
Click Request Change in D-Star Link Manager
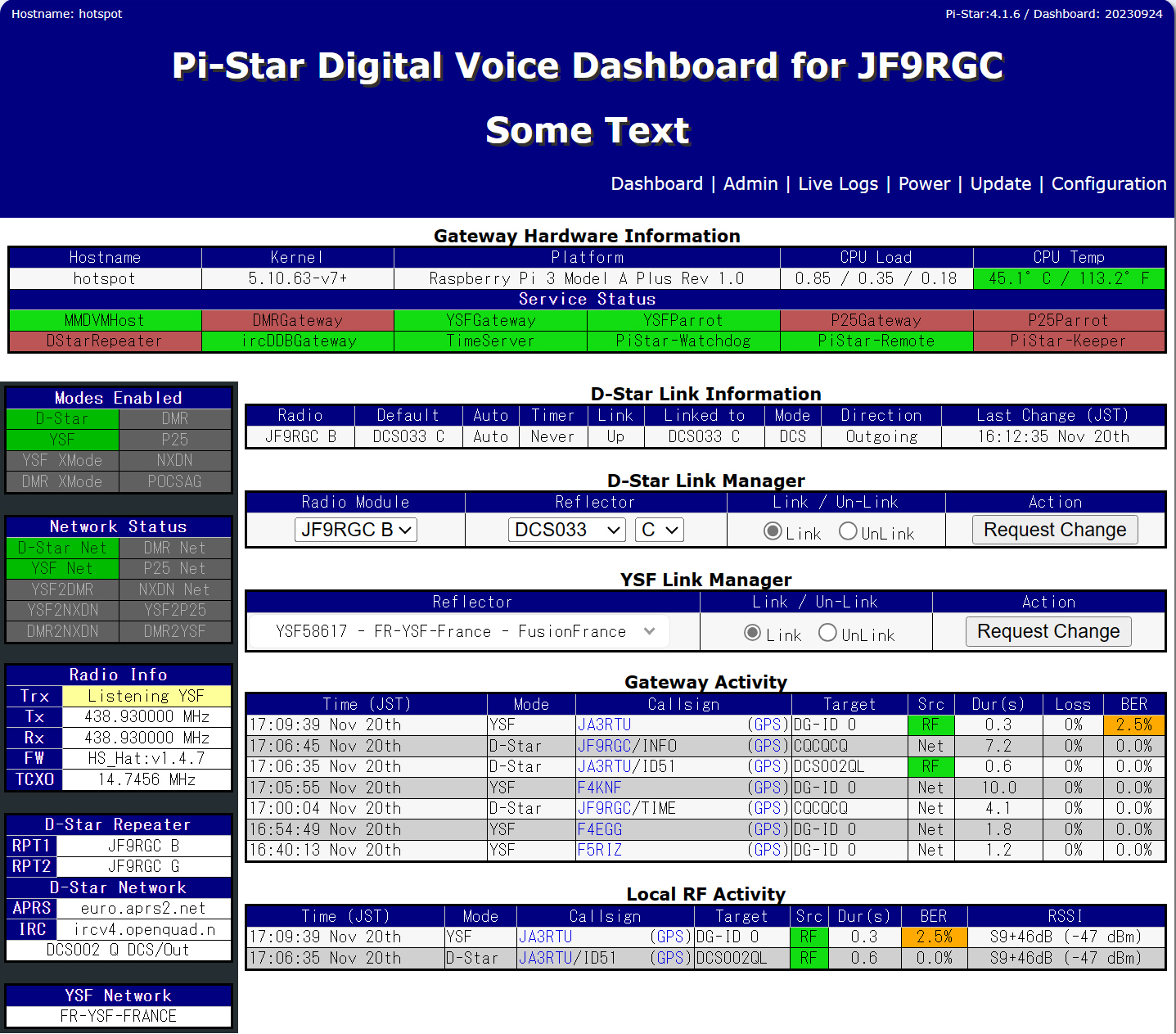tap(1055, 530)
